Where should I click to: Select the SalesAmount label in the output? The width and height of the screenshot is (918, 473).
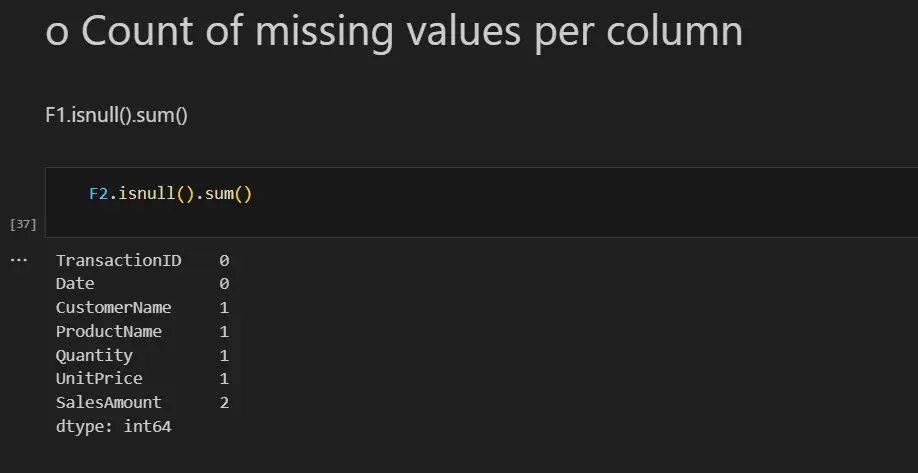pos(108,402)
